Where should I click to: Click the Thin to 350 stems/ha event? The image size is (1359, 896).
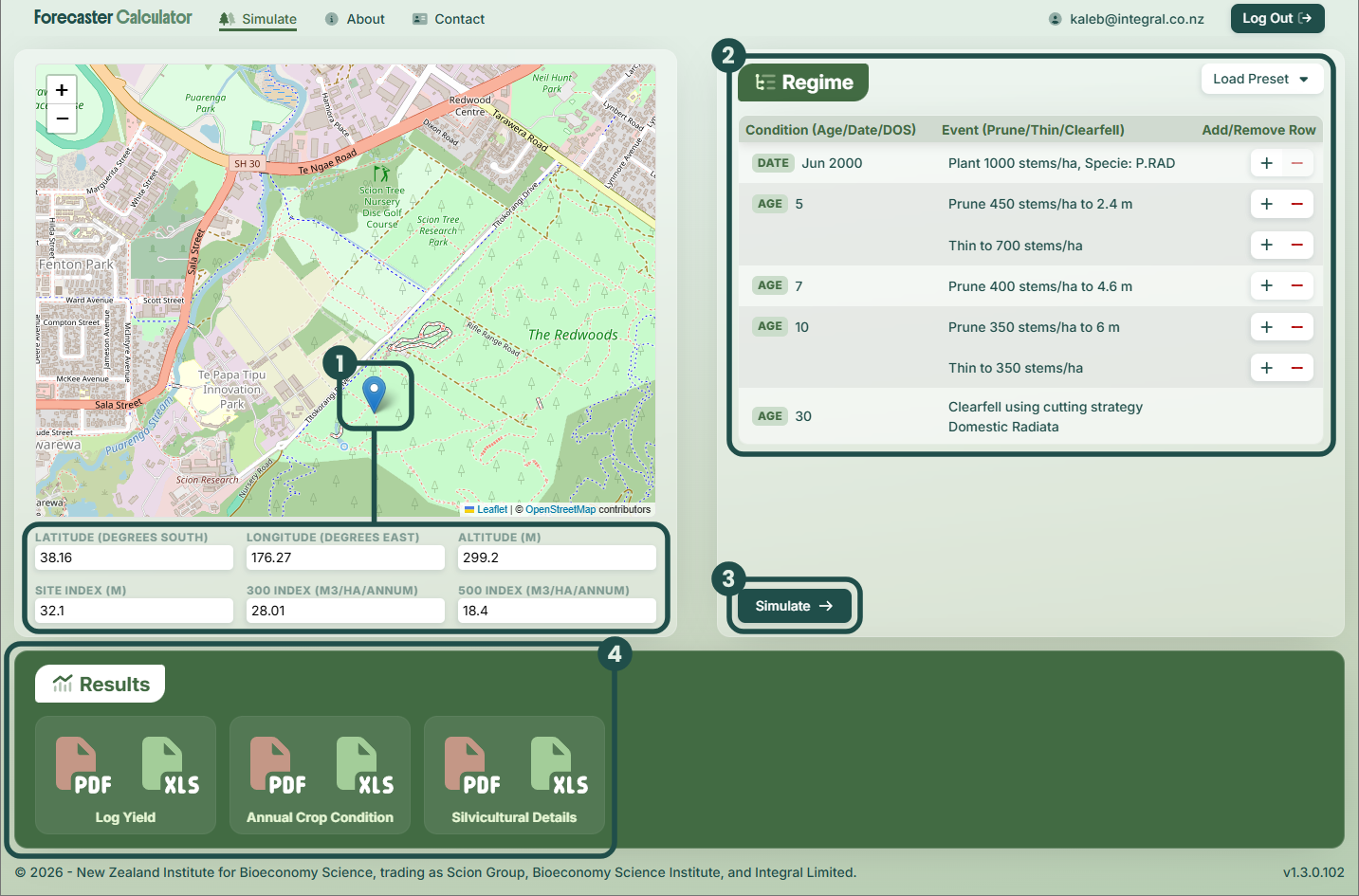pyautogui.click(x=1015, y=368)
